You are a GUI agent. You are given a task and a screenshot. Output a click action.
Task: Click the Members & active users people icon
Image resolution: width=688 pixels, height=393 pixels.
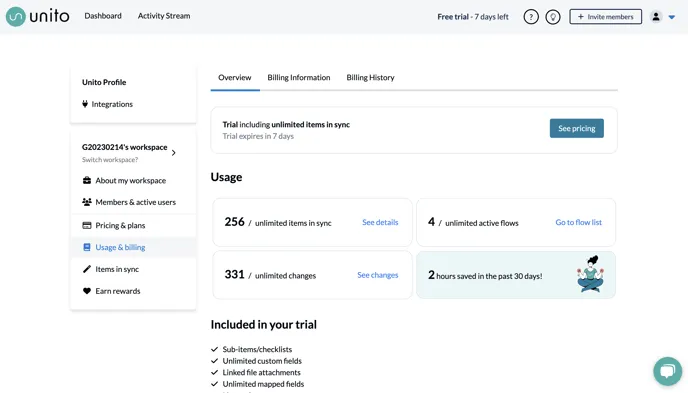[x=87, y=202]
